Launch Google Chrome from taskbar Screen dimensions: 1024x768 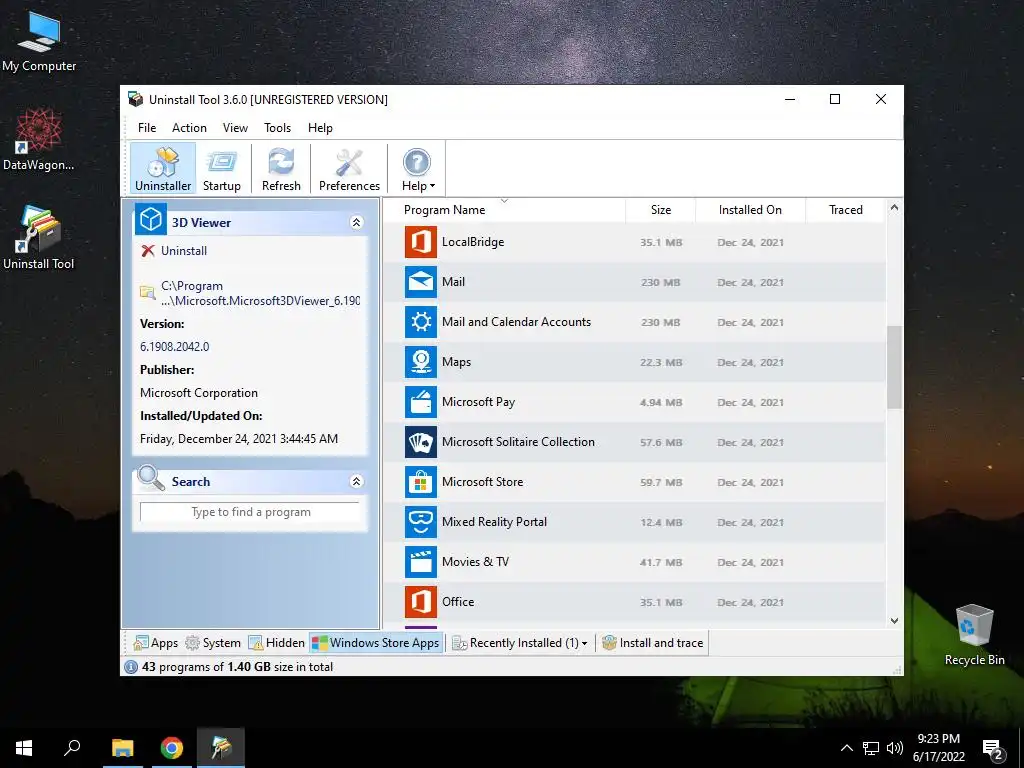pos(172,748)
